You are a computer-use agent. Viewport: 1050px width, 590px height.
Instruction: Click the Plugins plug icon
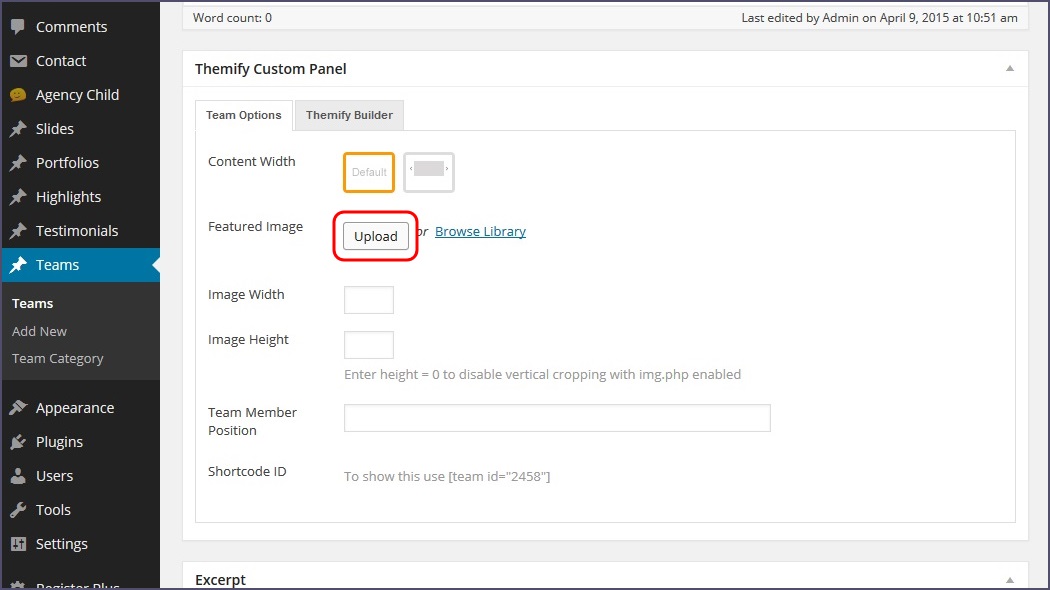tap(18, 442)
